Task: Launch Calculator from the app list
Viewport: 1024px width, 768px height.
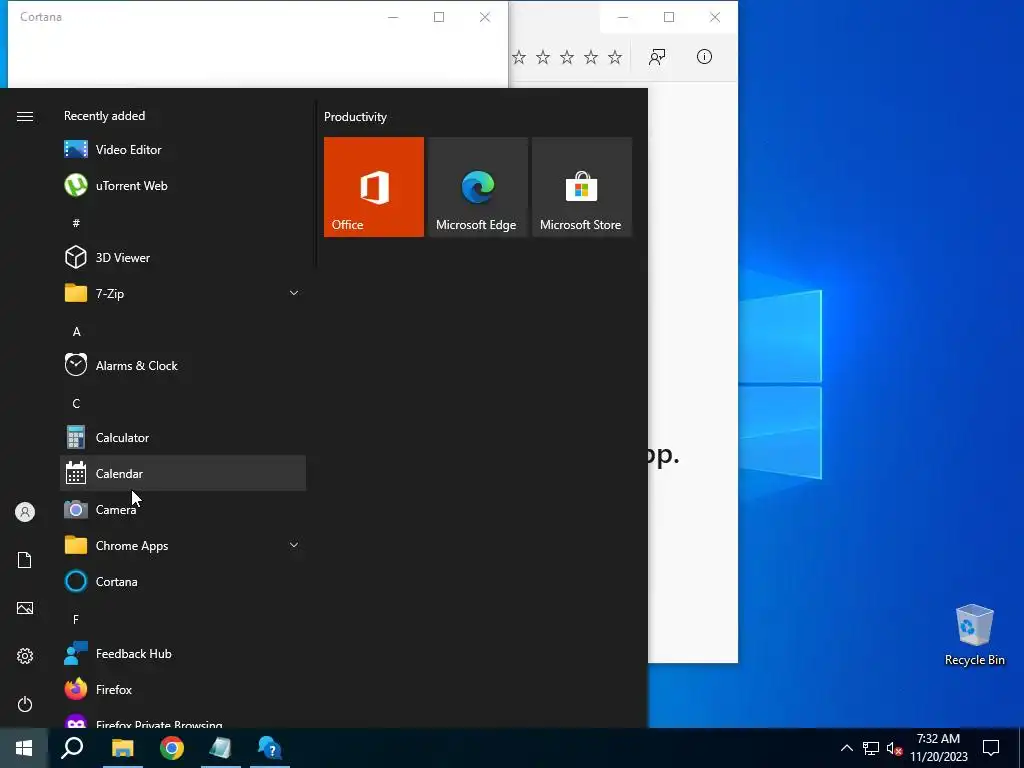Action: (x=183, y=438)
